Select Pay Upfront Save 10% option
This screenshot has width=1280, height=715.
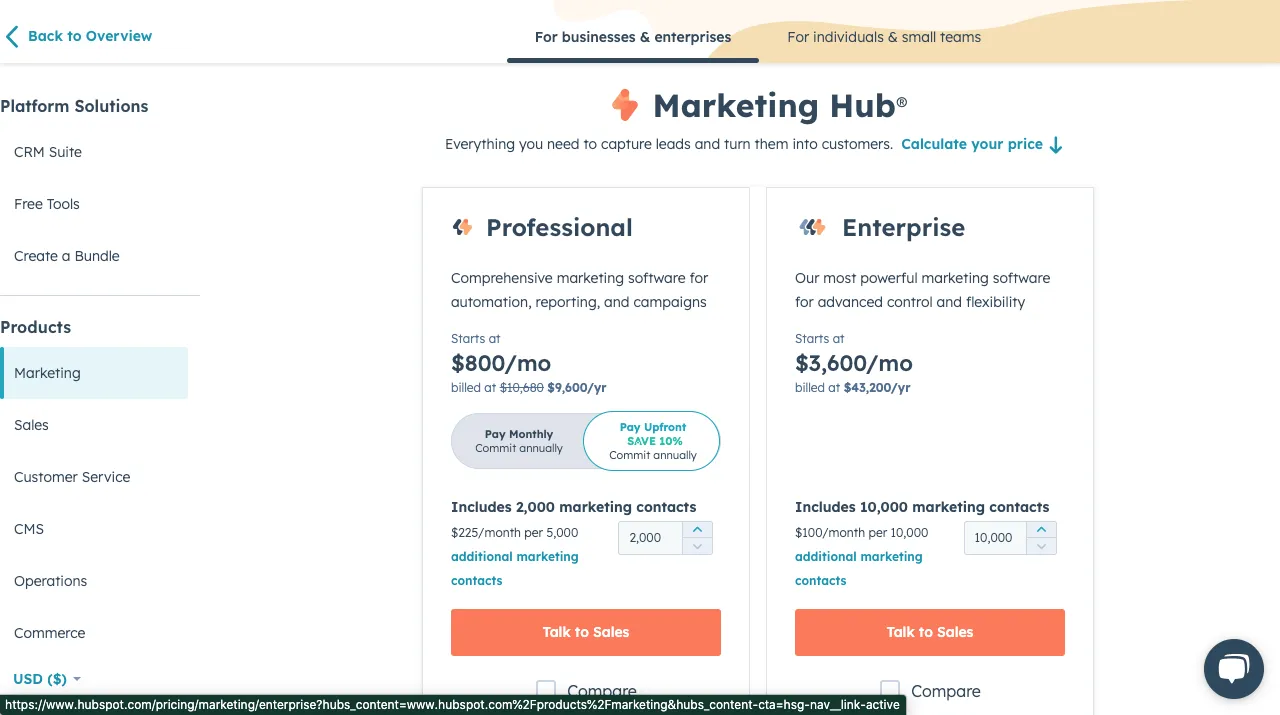pos(652,441)
